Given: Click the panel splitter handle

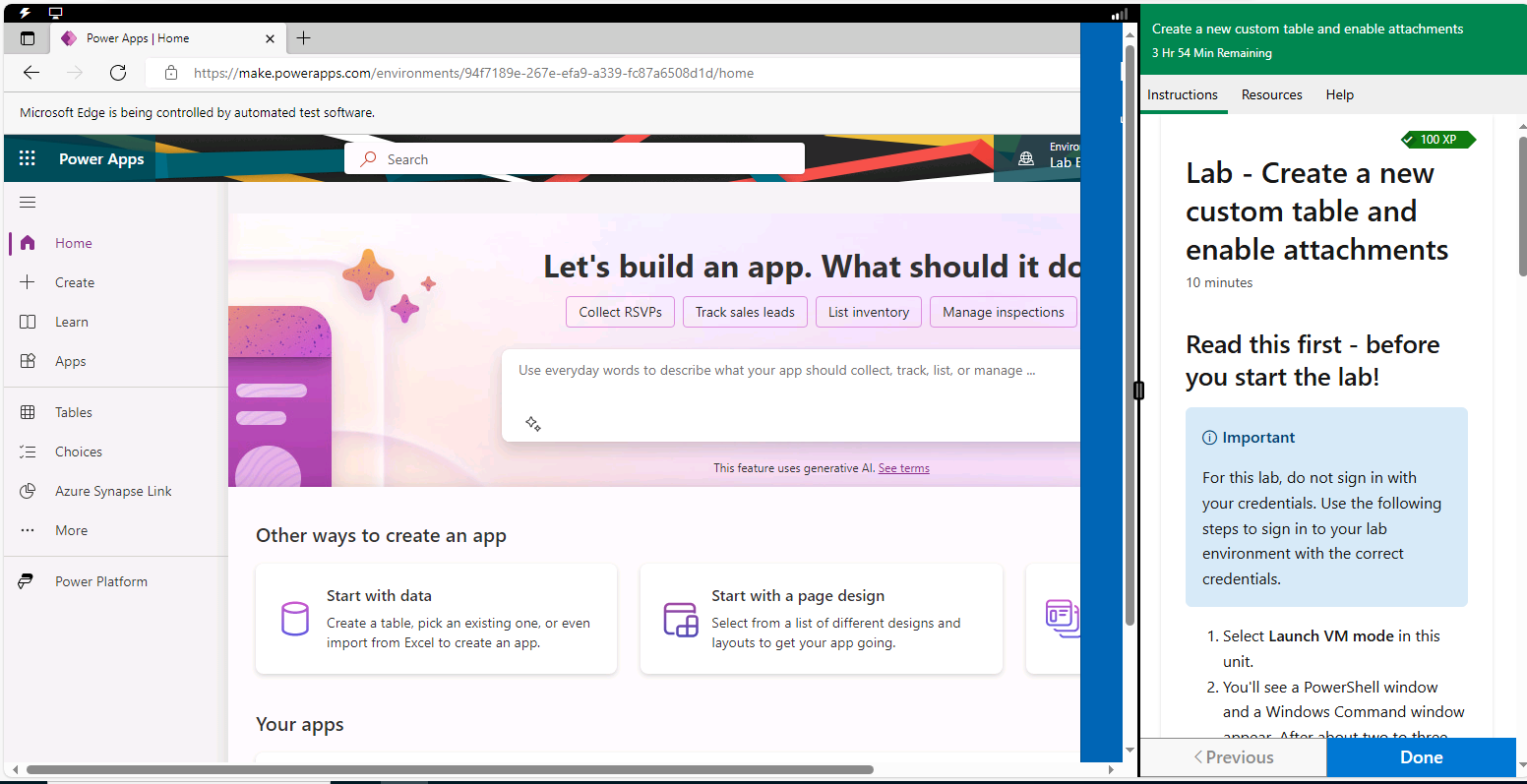Looking at the screenshot, I should click(x=1138, y=391).
